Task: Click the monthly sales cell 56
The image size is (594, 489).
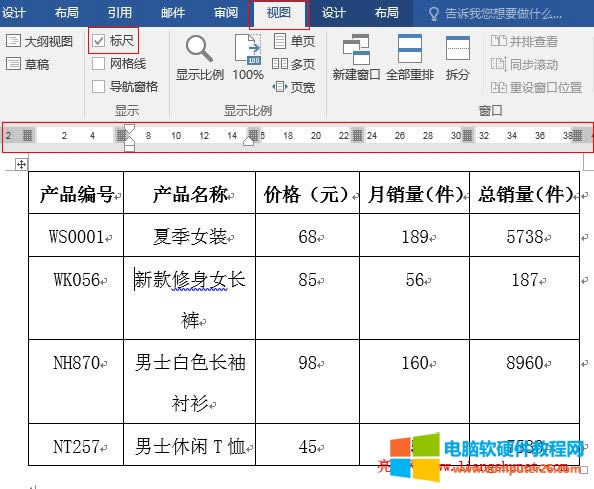Action: (414, 298)
